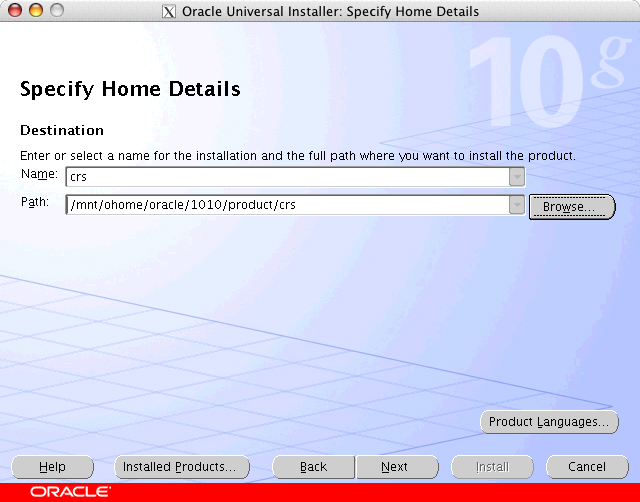This screenshot has height=502, width=640.
Task: Open the Name dropdown arrow
Action: (516, 177)
